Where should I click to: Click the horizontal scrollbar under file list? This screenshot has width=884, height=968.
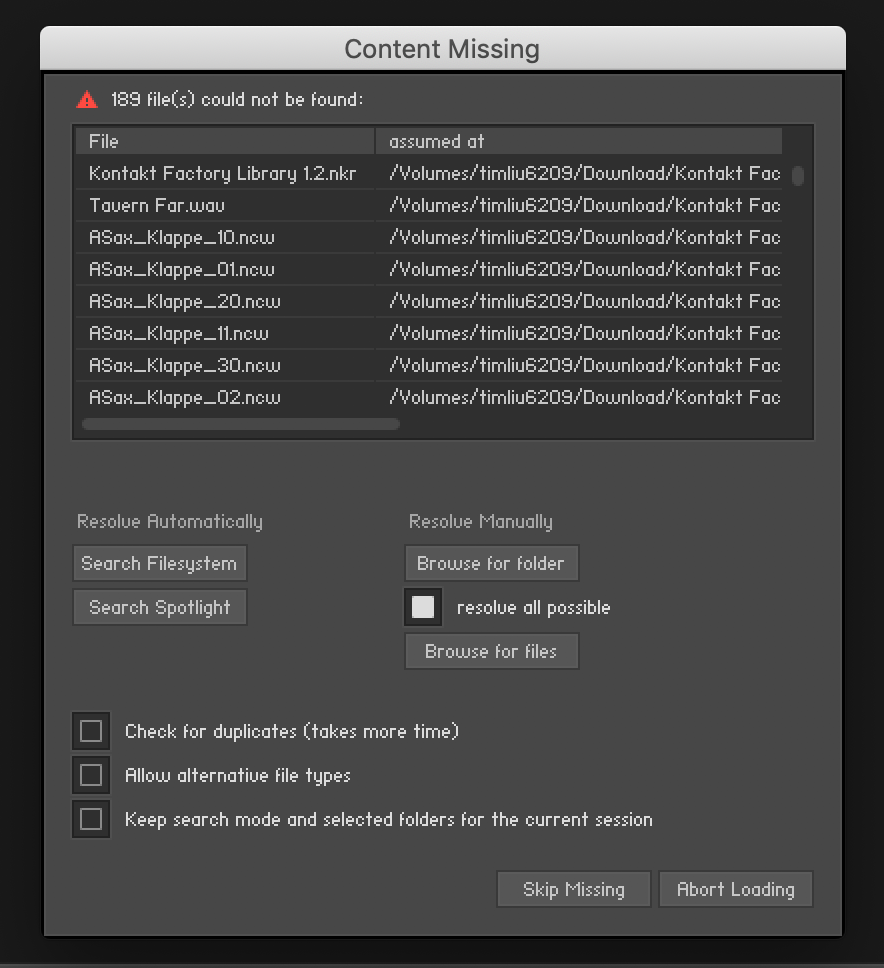pos(240,424)
